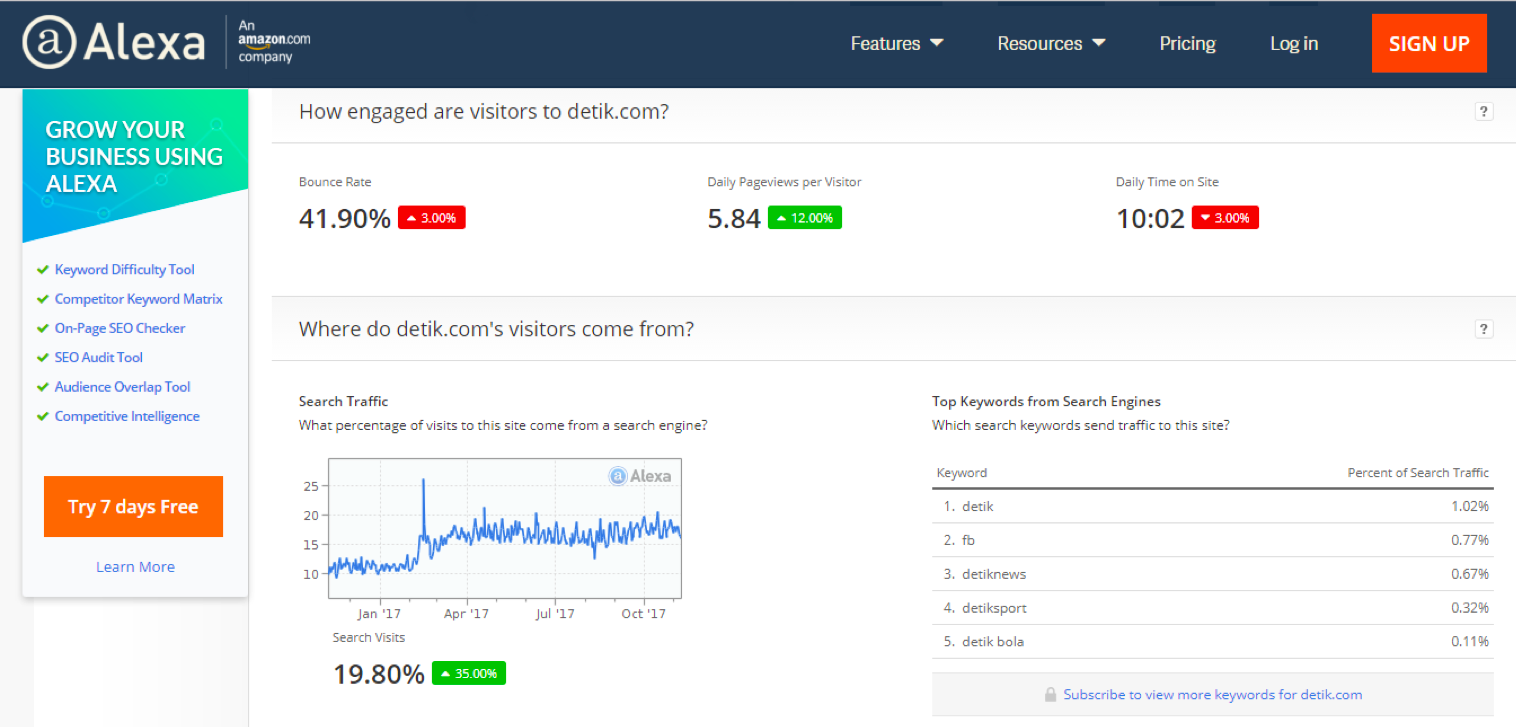Screen dimensions: 1516x727
Task: Click the 0.67% search traffic value
Action: (1470, 574)
